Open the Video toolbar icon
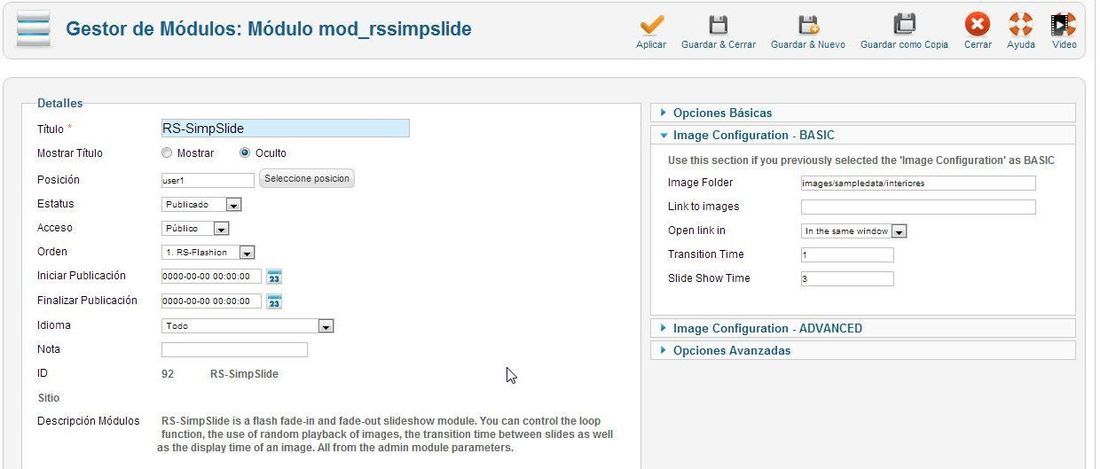 pos(1064,25)
